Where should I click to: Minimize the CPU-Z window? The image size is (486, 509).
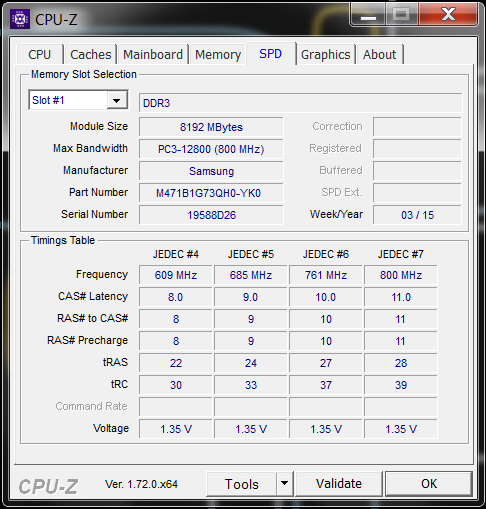pos(368,15)
